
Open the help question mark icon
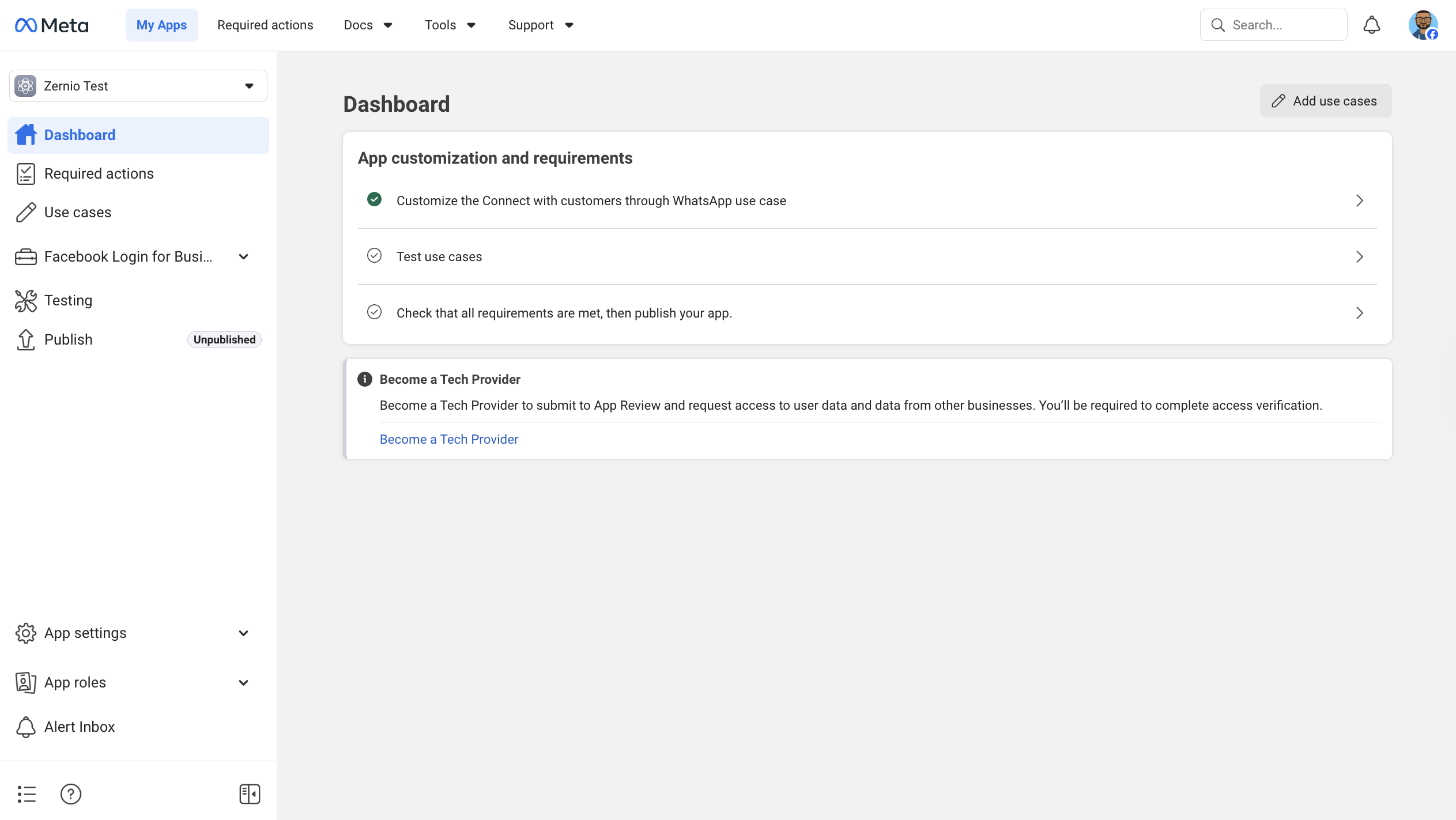coord(70,793)
